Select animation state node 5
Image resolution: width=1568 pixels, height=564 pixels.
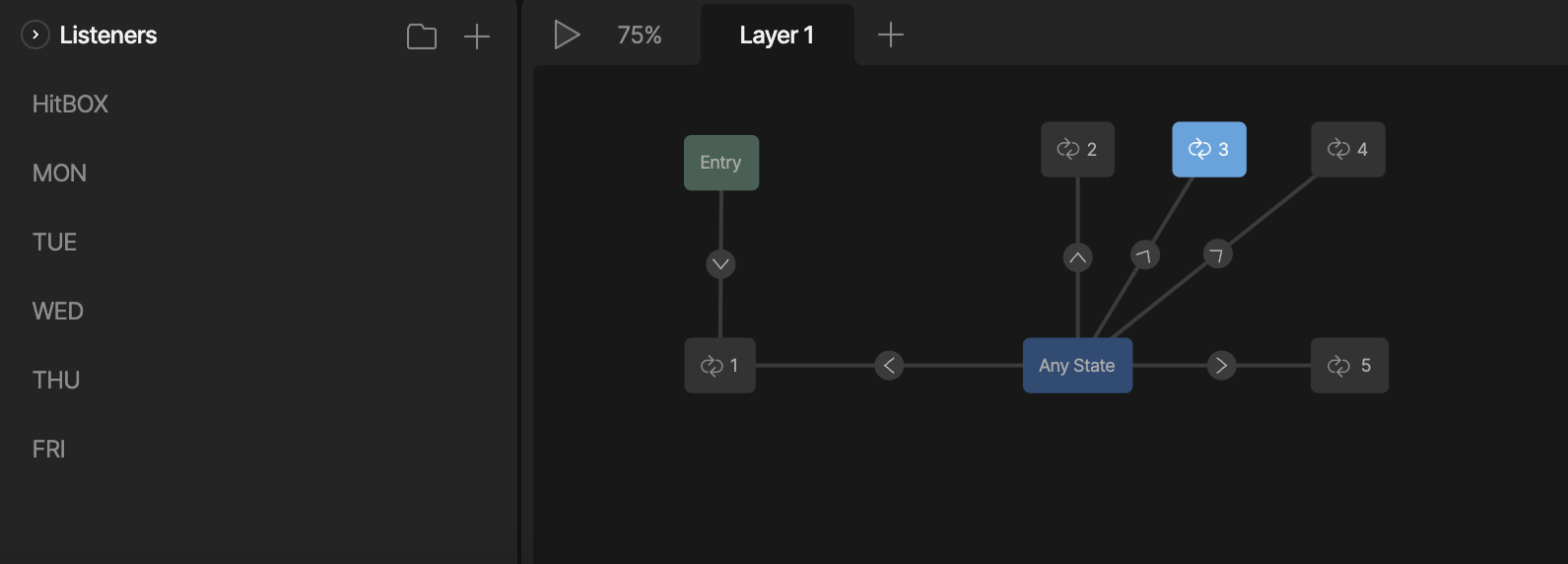coord(1349,366)
